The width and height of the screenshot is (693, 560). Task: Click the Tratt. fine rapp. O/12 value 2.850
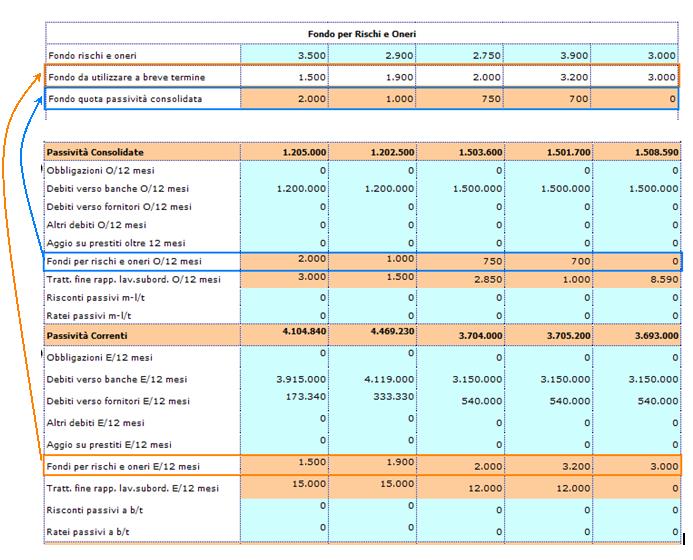click(x=488, y=279)
